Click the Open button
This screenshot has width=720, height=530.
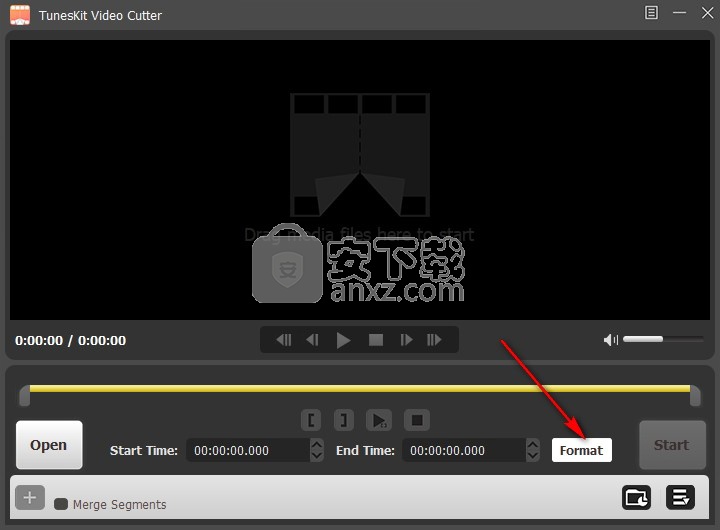coord(49,445)
